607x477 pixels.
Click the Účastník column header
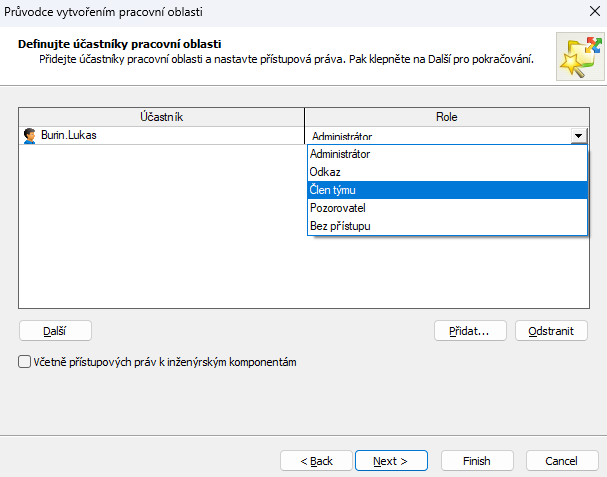[x=161, y=117]
